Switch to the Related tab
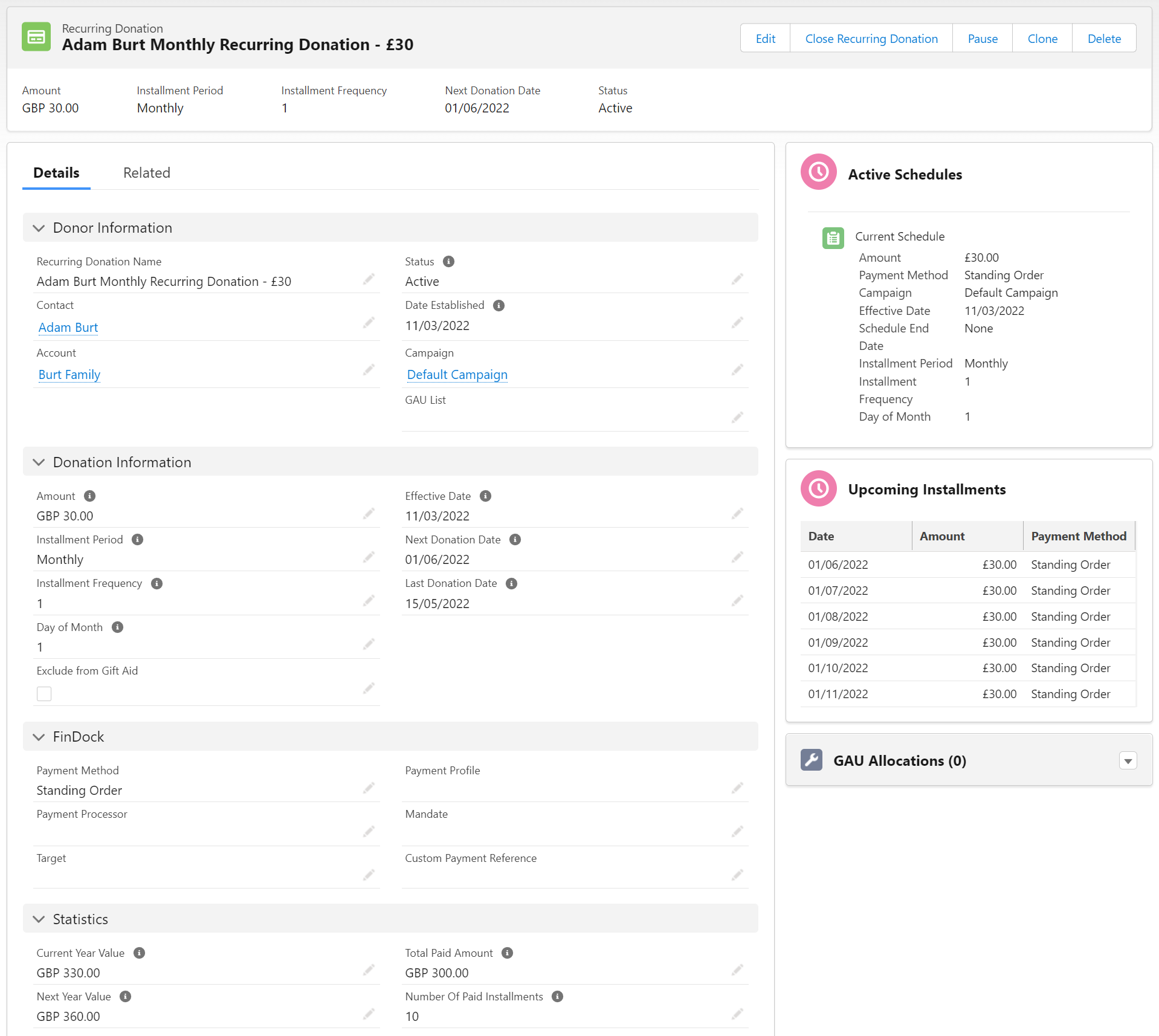This screenshot has height=1036, width=1159. point(146,173)
